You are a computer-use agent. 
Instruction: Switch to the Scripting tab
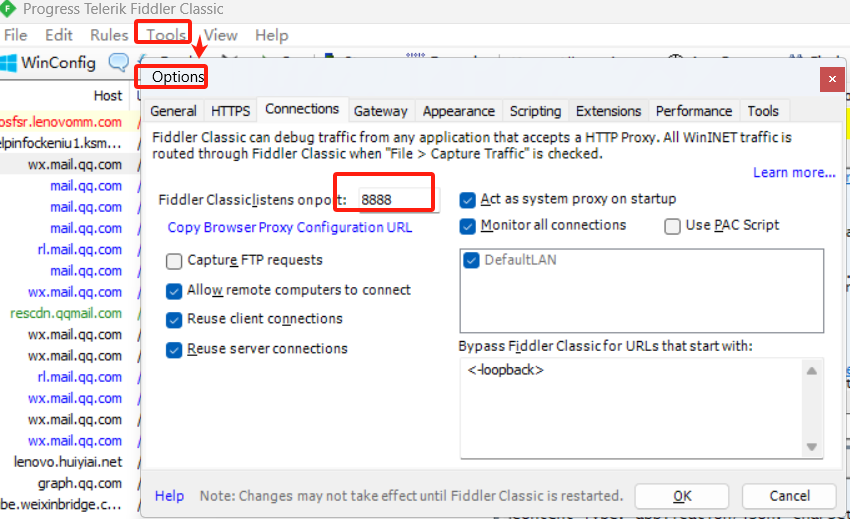click(x=535, y=111)
